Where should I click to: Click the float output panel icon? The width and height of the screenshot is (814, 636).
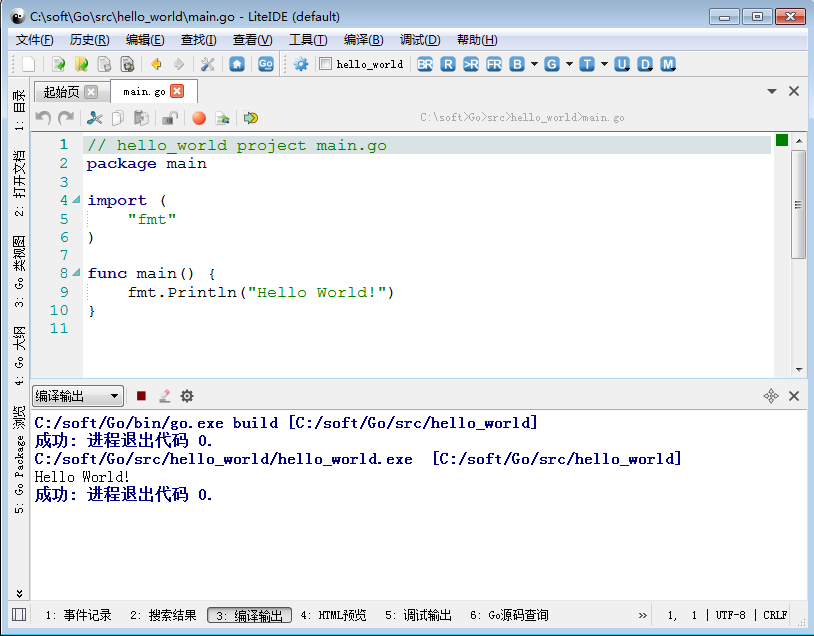(x=771, y=396)
